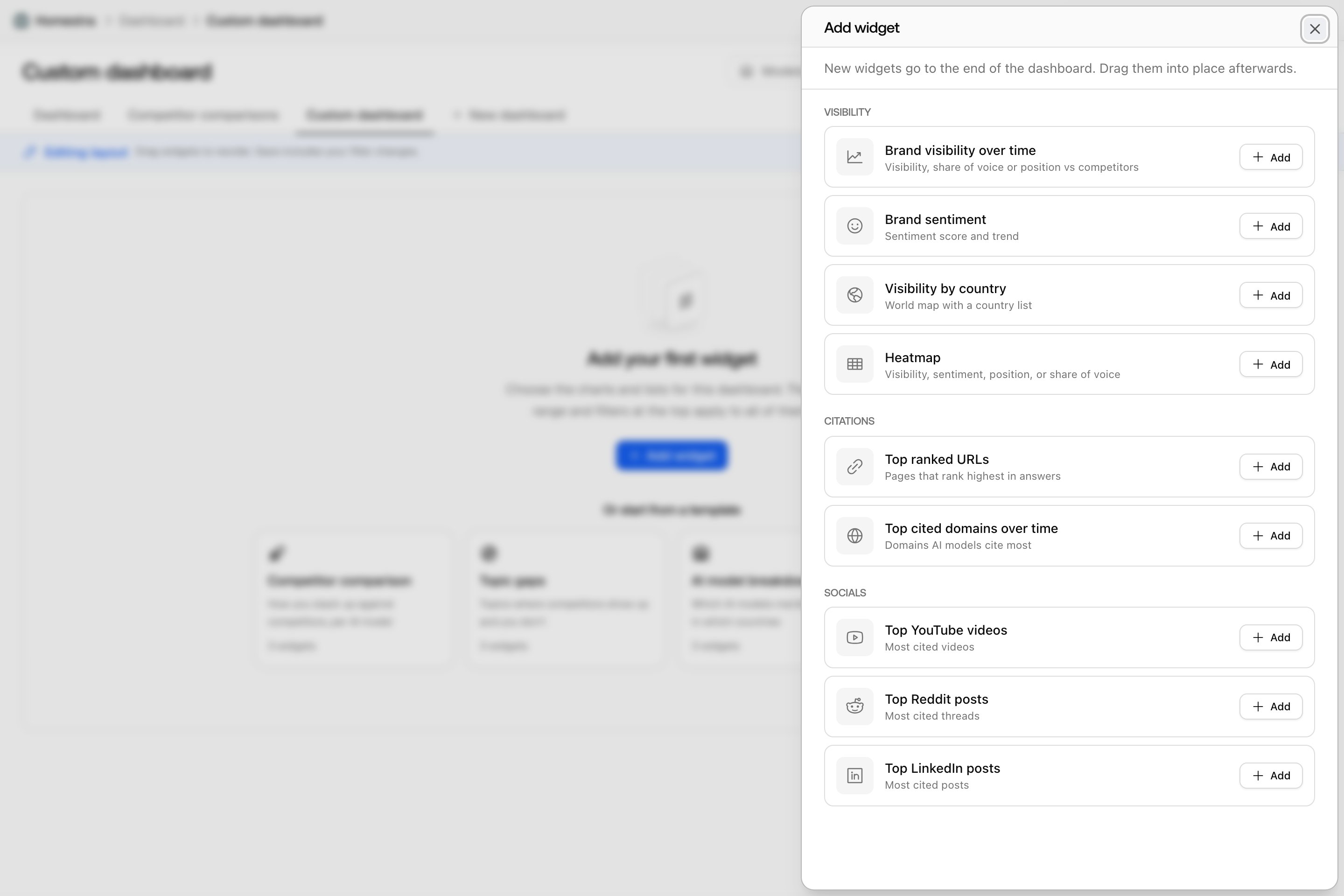The width and height of the screenshot is (1344, 896).
Task: Click the 'Heatmap' widget title
Action: tap(913, 358)
